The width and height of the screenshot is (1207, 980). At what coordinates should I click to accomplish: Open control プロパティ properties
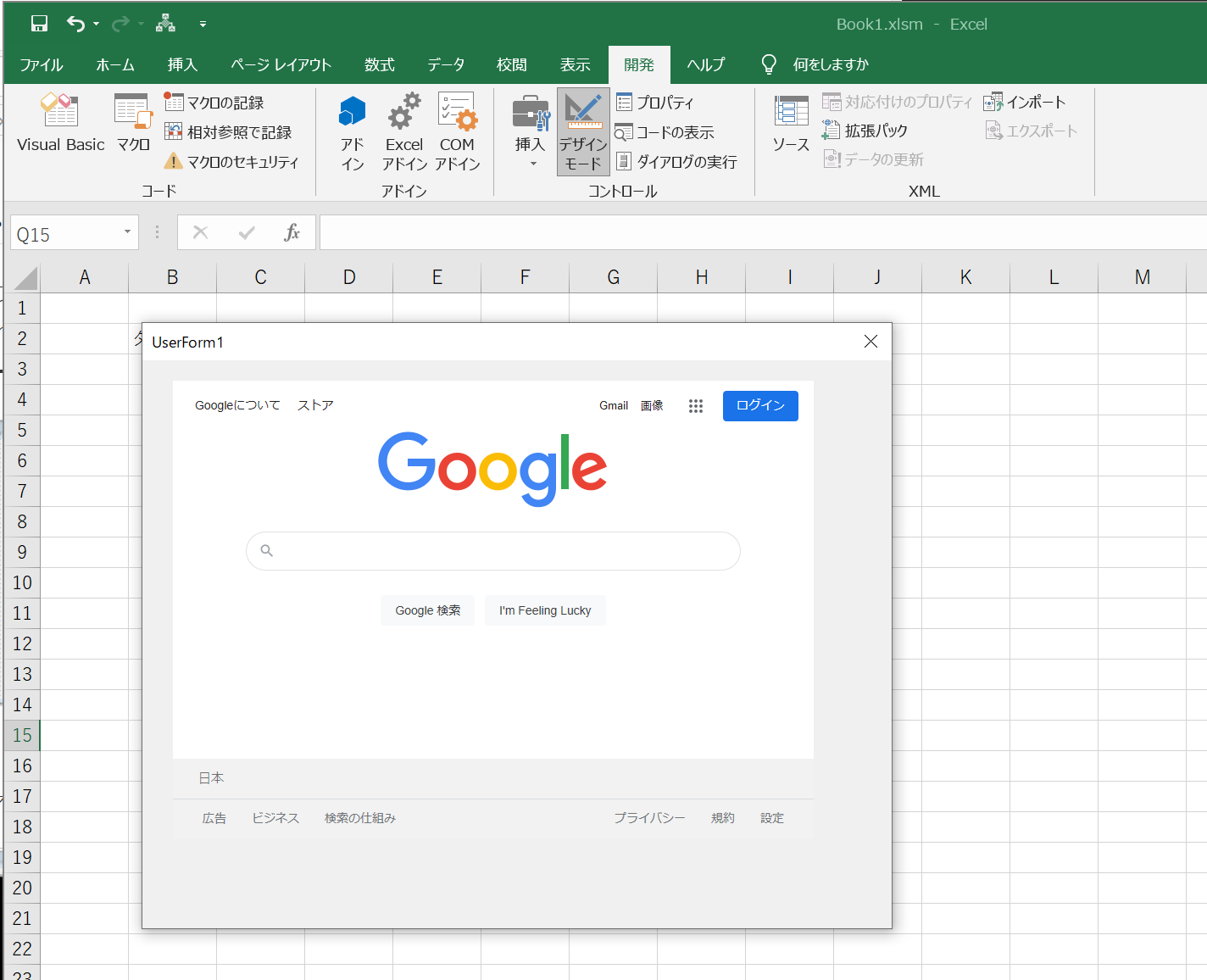[x=655, y=103]
